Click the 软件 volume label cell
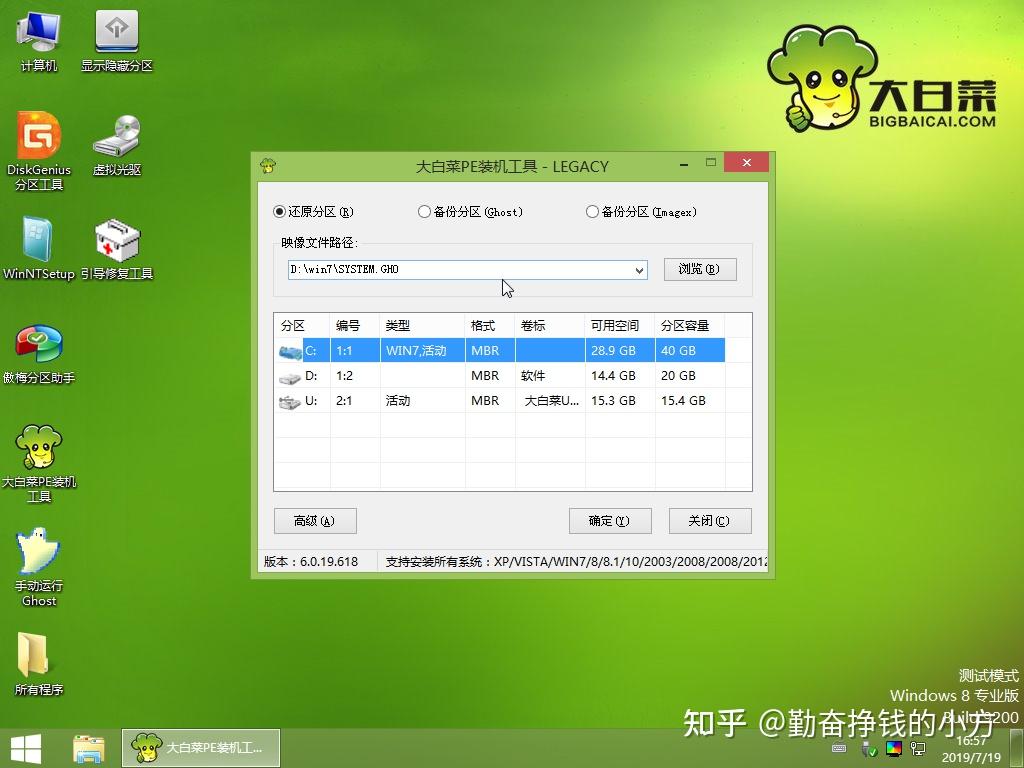 pos(551,376)
